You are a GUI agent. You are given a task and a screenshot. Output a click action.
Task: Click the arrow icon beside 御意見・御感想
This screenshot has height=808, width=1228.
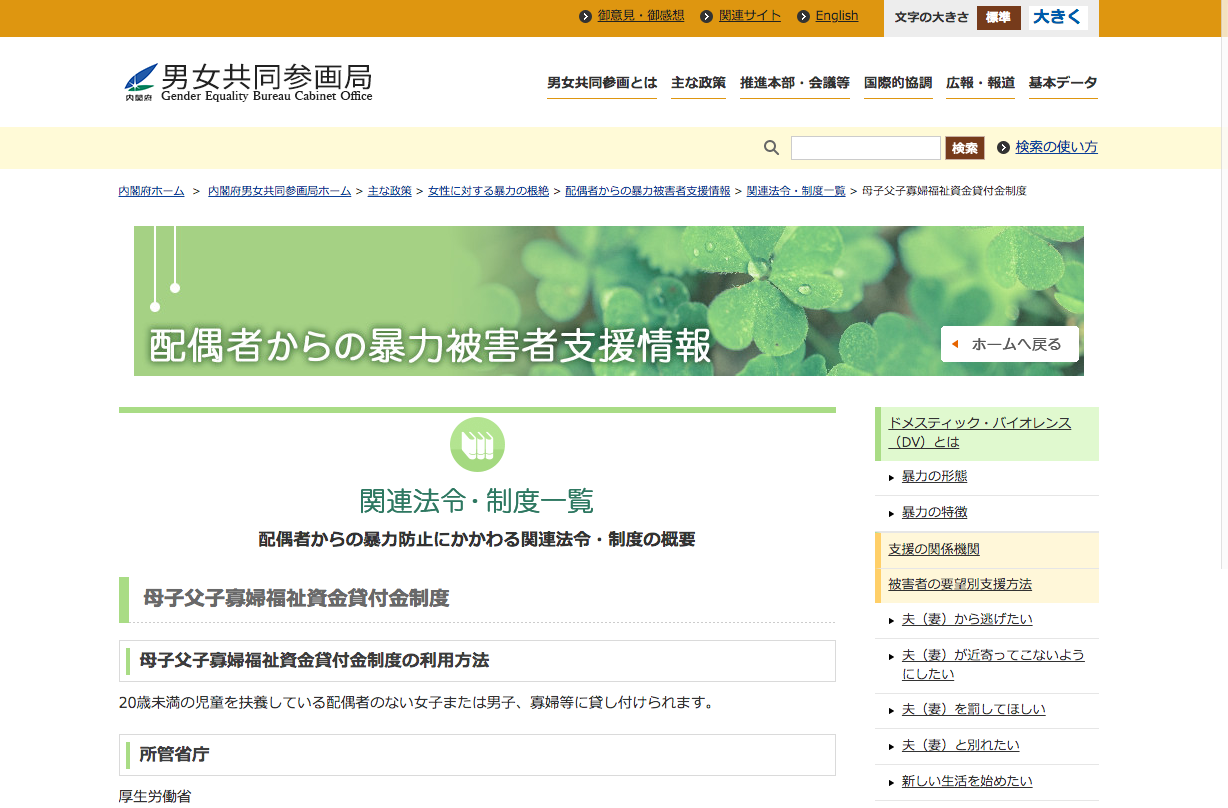coord(586,16)
